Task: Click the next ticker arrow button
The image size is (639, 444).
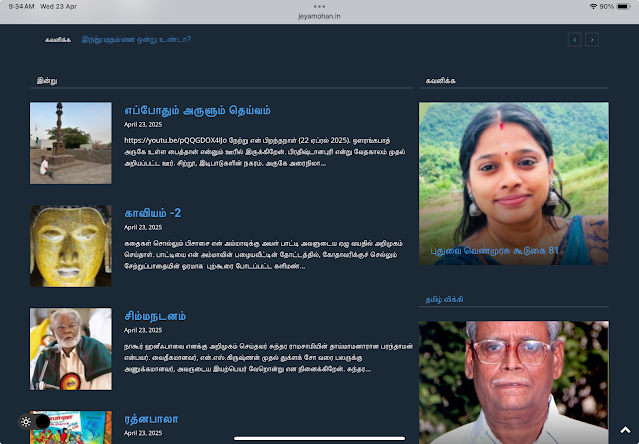Action: pos(592,40)
